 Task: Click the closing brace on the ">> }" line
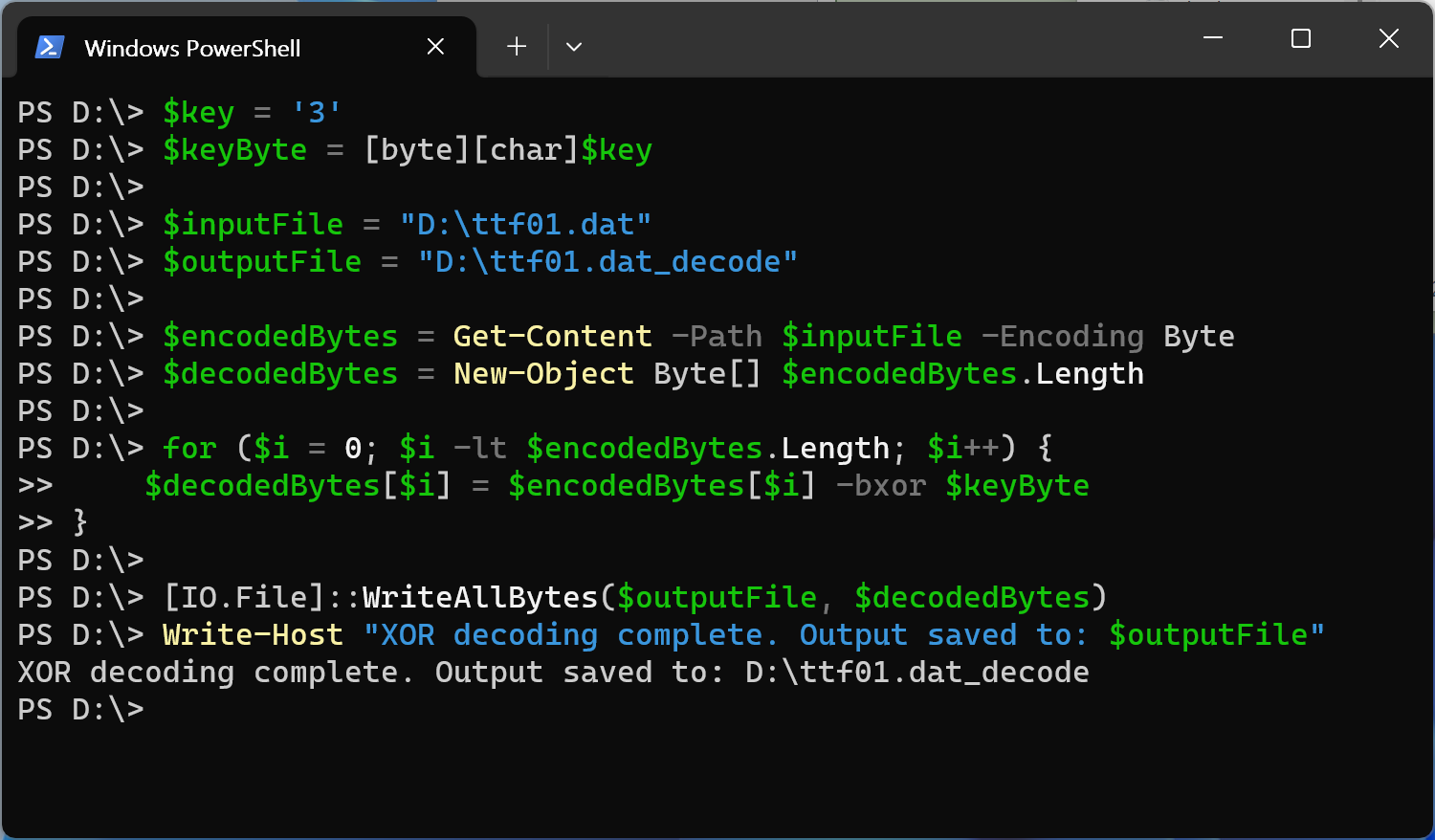(x=80, y=523)
